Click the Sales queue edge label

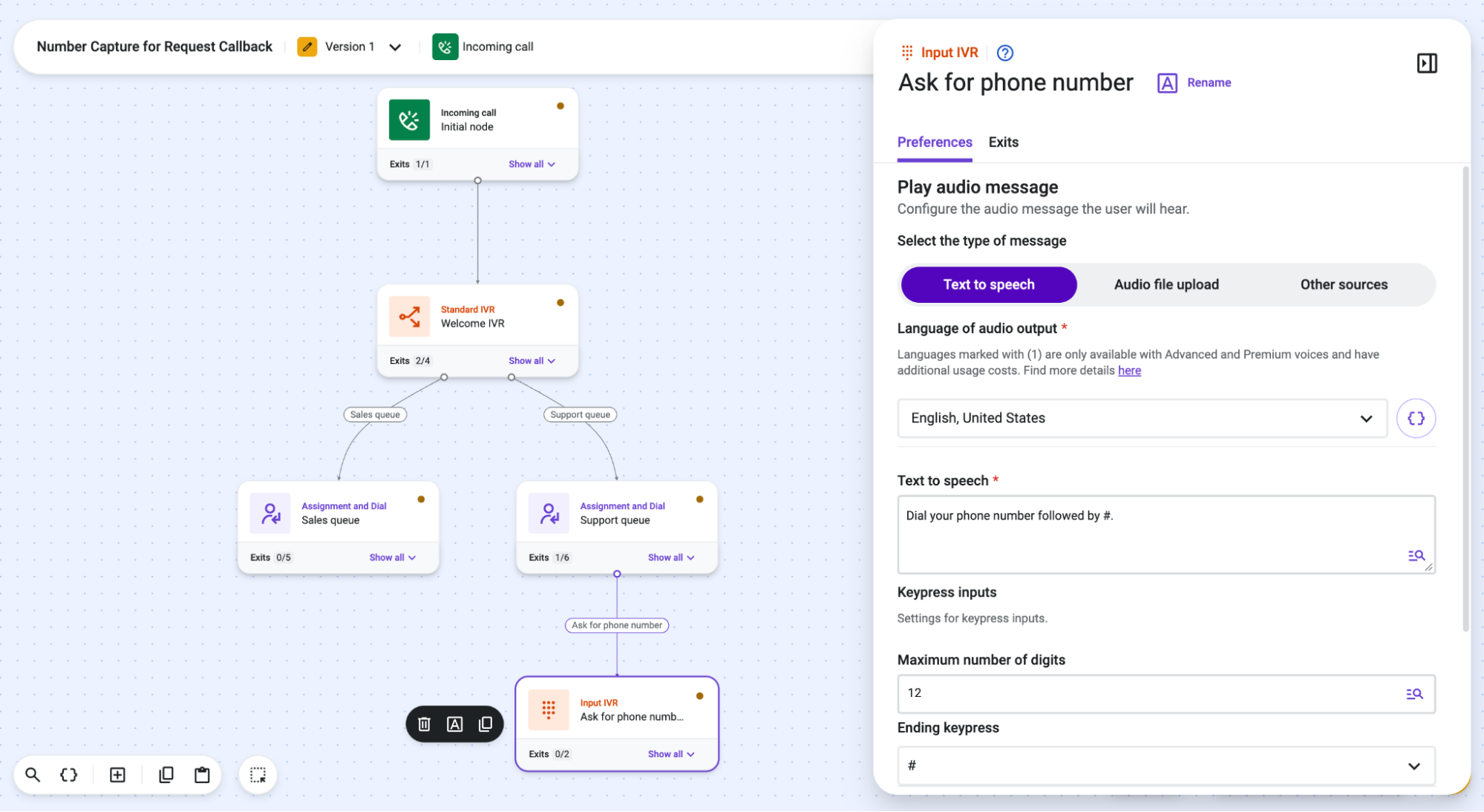(375, 415)
